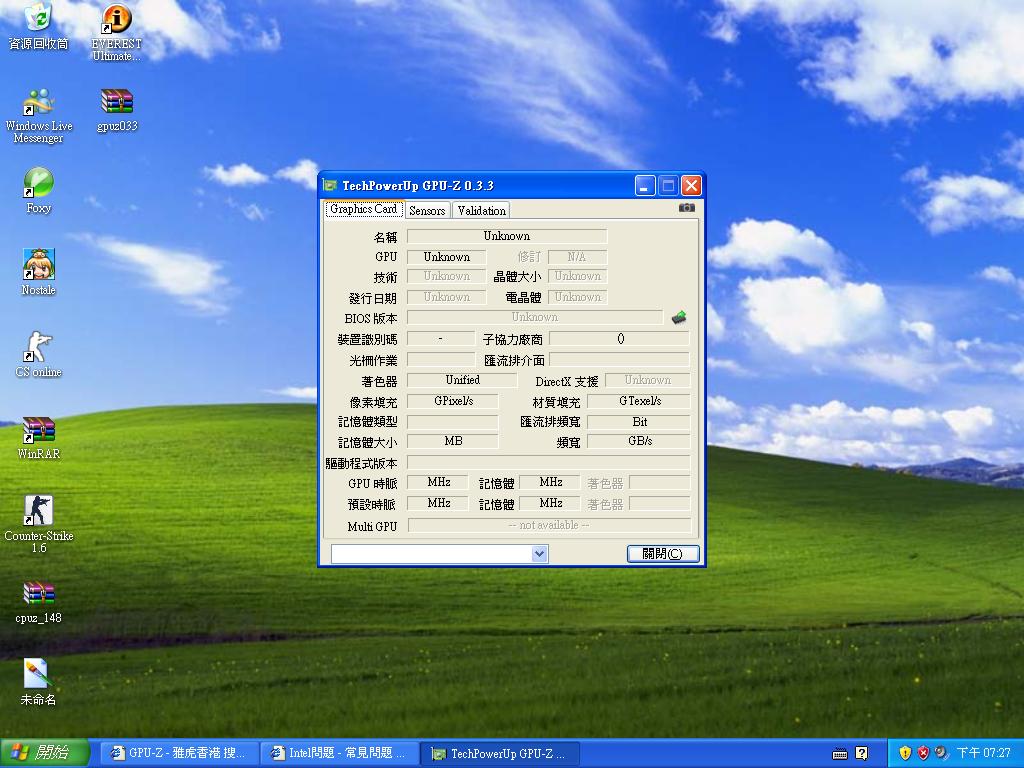Launch the Nostale game shortcut
The width and height of the screenshot is (1024, 768).
[38, 266]
